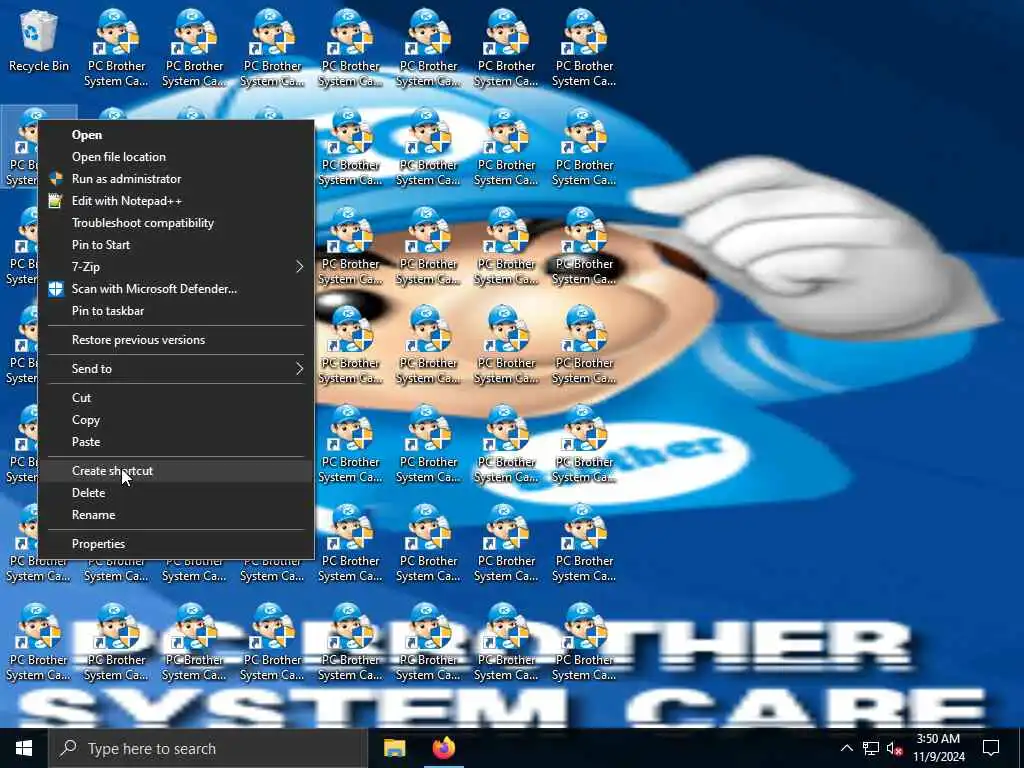
Task: Open Properties from the context menu
Action: [176, 544]
